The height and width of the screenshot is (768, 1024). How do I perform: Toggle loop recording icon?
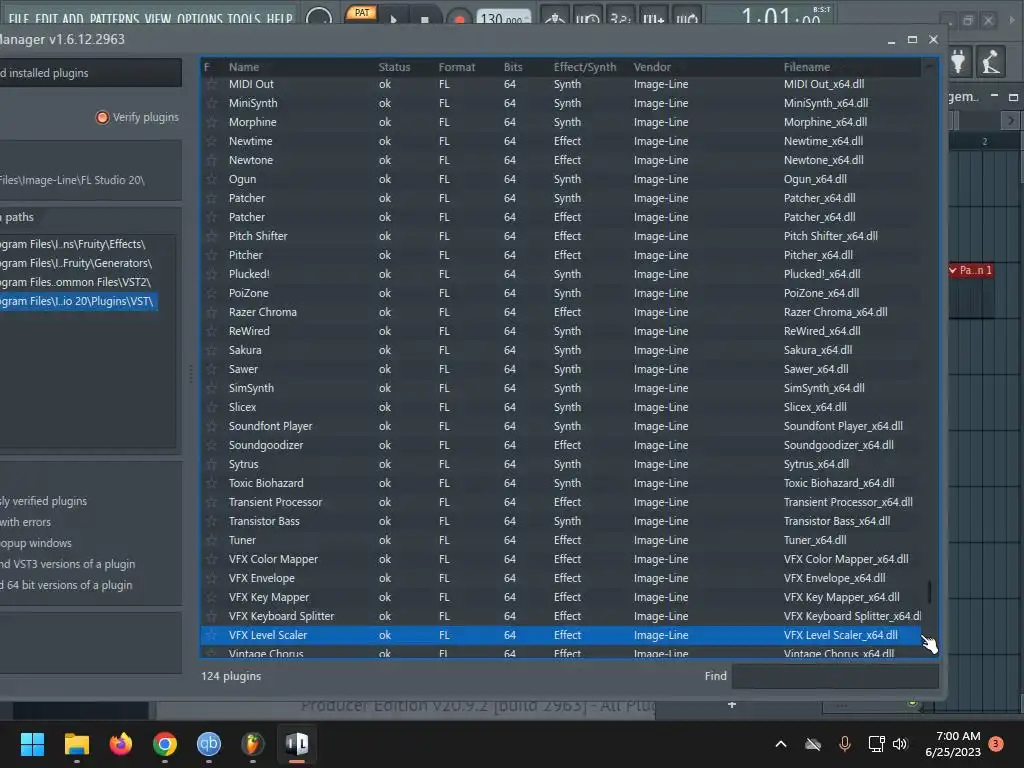(x=686, y=16)
